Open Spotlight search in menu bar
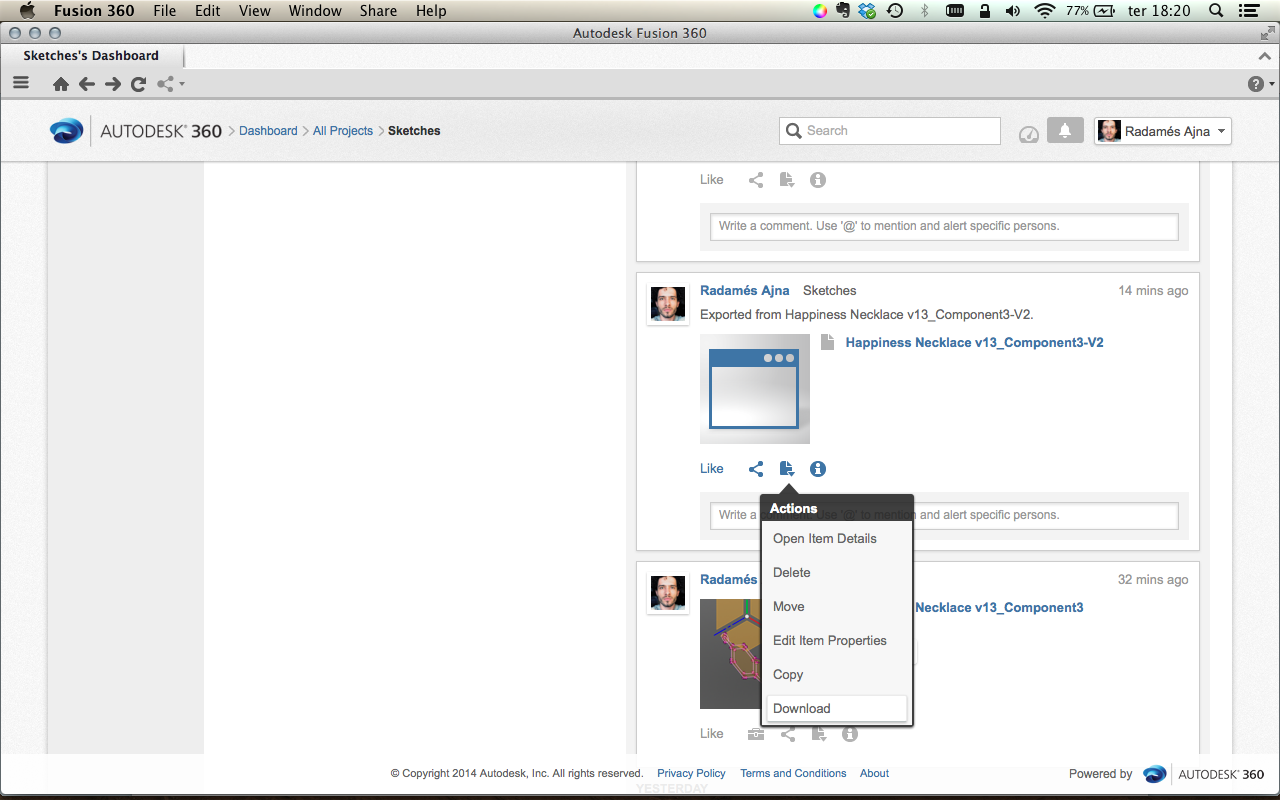This screenshot has height=800, width=1280. (x=1216, y=11)
